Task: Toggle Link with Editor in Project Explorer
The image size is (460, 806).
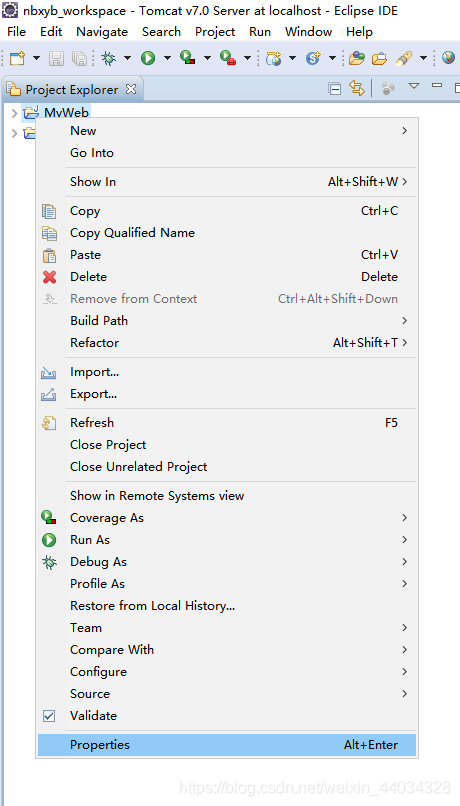Action: click(357, 88)
